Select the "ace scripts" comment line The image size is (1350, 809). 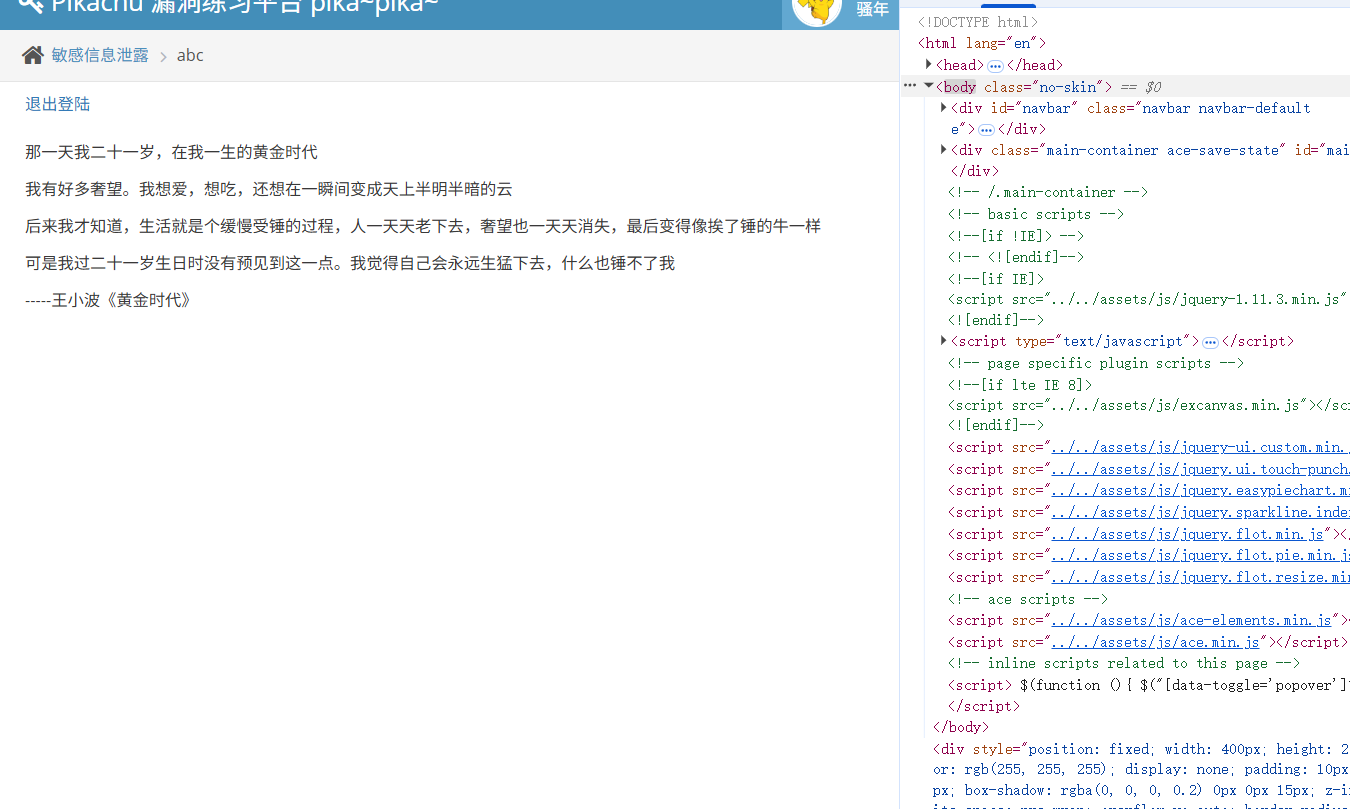1028,599
